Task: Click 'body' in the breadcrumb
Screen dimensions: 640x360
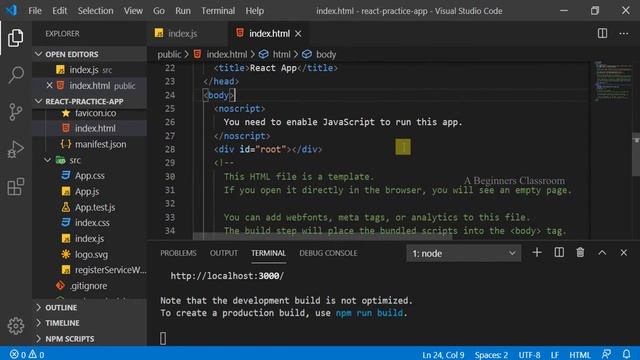Action: coord(326,54)
